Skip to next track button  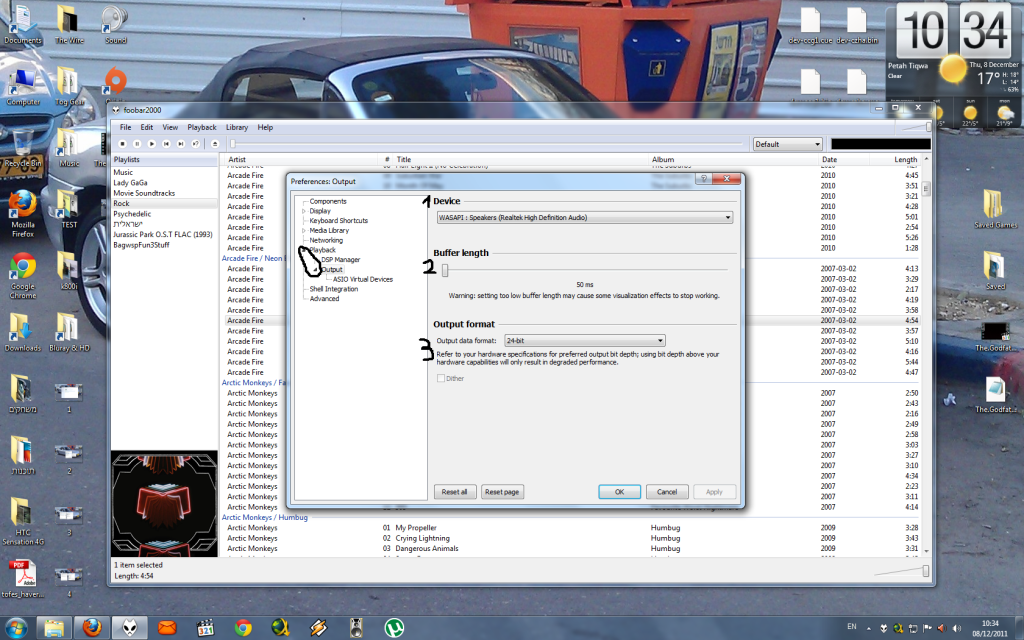click(x=180, y=144)
